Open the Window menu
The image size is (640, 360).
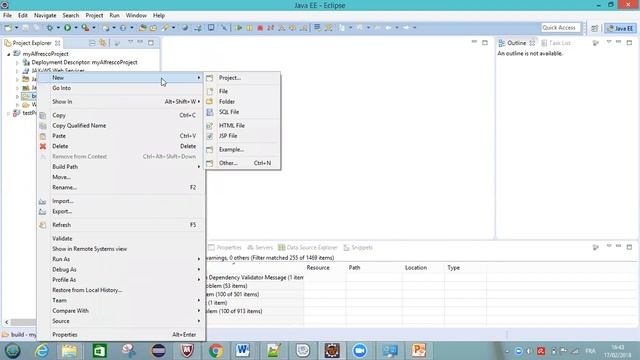136,16
